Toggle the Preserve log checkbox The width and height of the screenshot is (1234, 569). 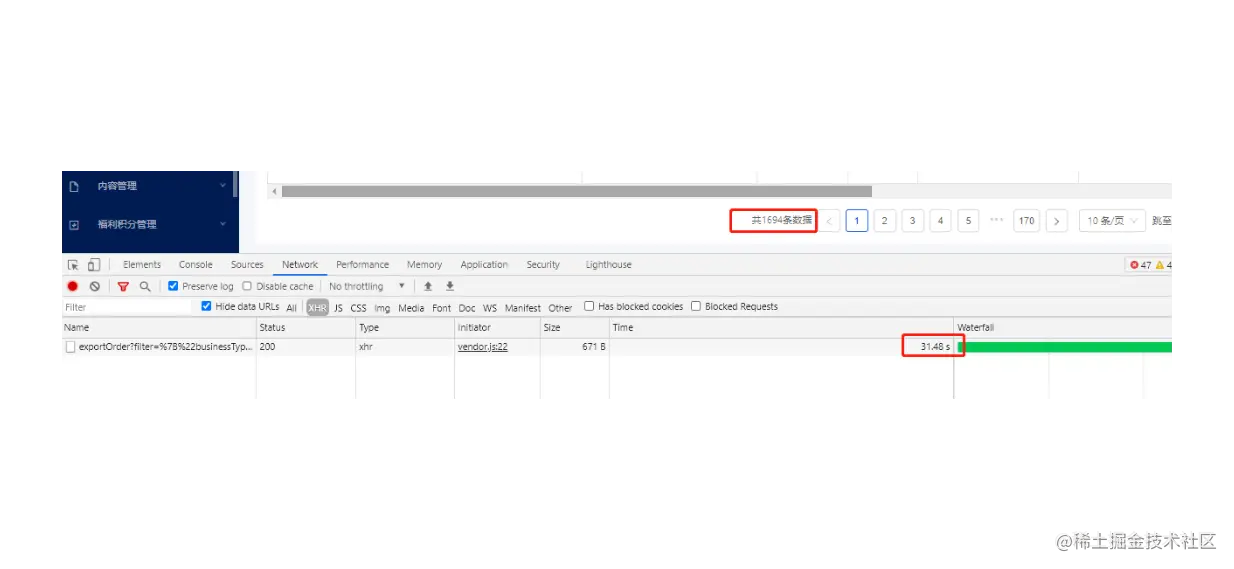click(x=173, y=286)
